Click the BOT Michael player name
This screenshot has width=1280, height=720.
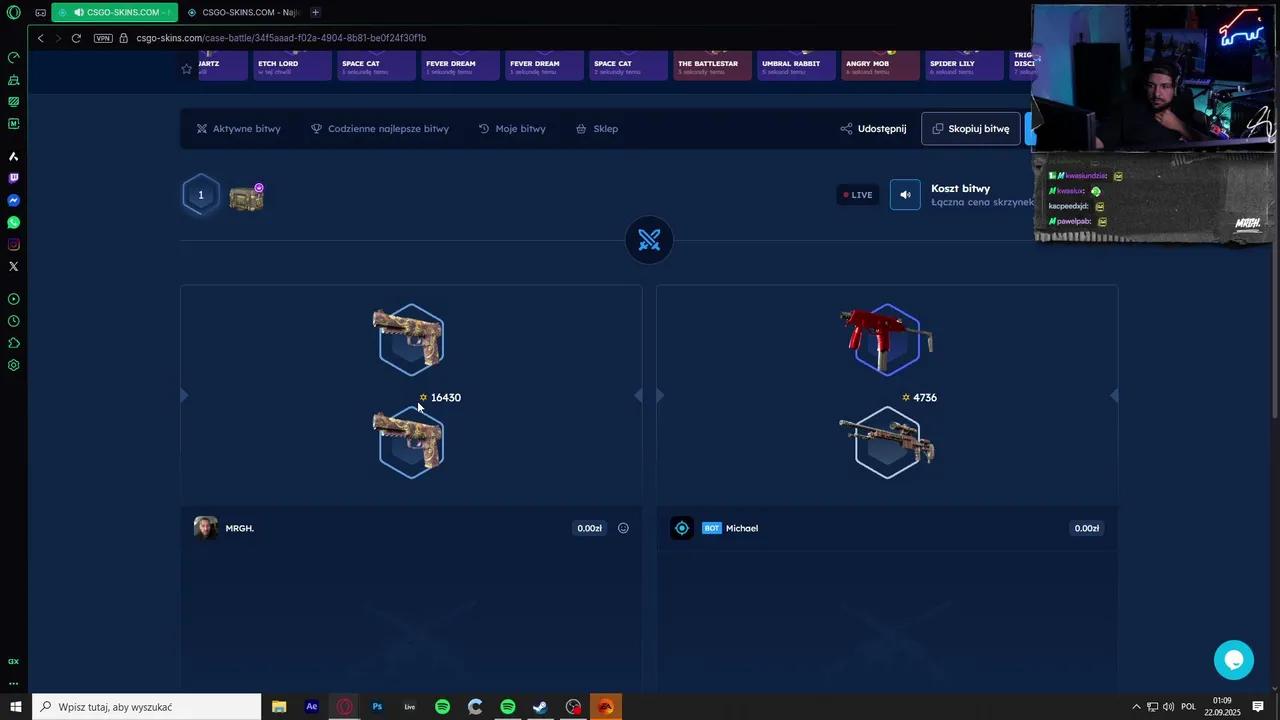(x=742, y=528)
